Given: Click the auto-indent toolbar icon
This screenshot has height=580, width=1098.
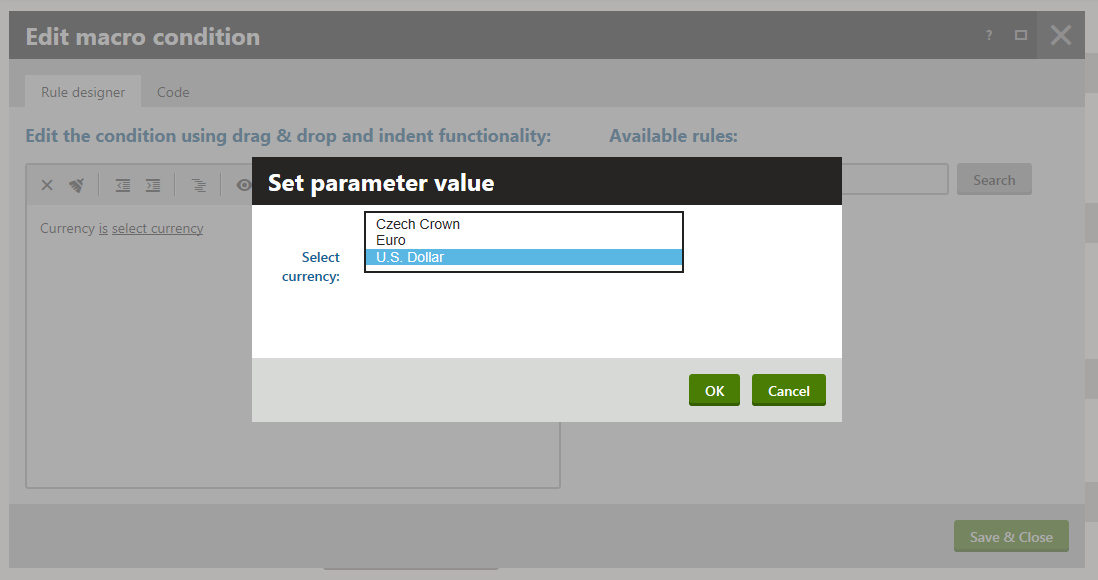Looking at the screenshot, I should coord(198,185).
